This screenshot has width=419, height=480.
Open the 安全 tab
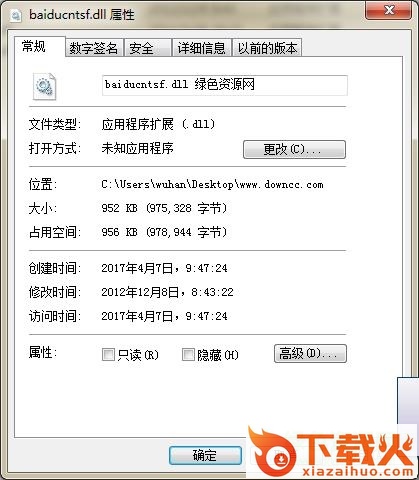pyautogui.click(x=148, y=48)
